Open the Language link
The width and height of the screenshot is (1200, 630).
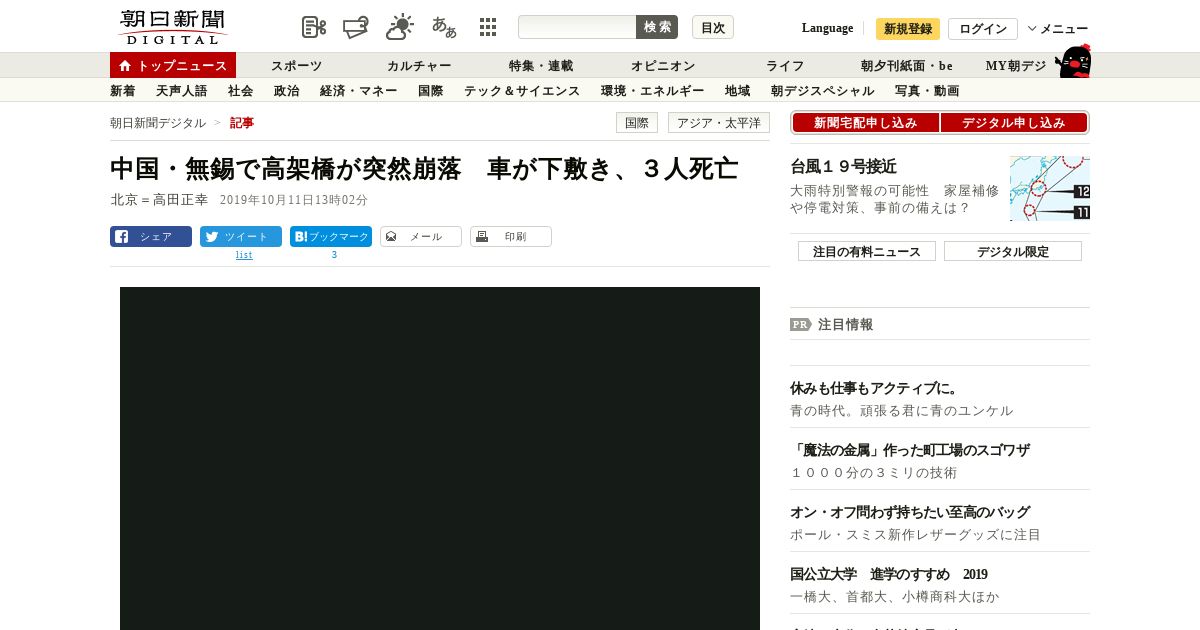pyautogui.click(x=827, y=28)
